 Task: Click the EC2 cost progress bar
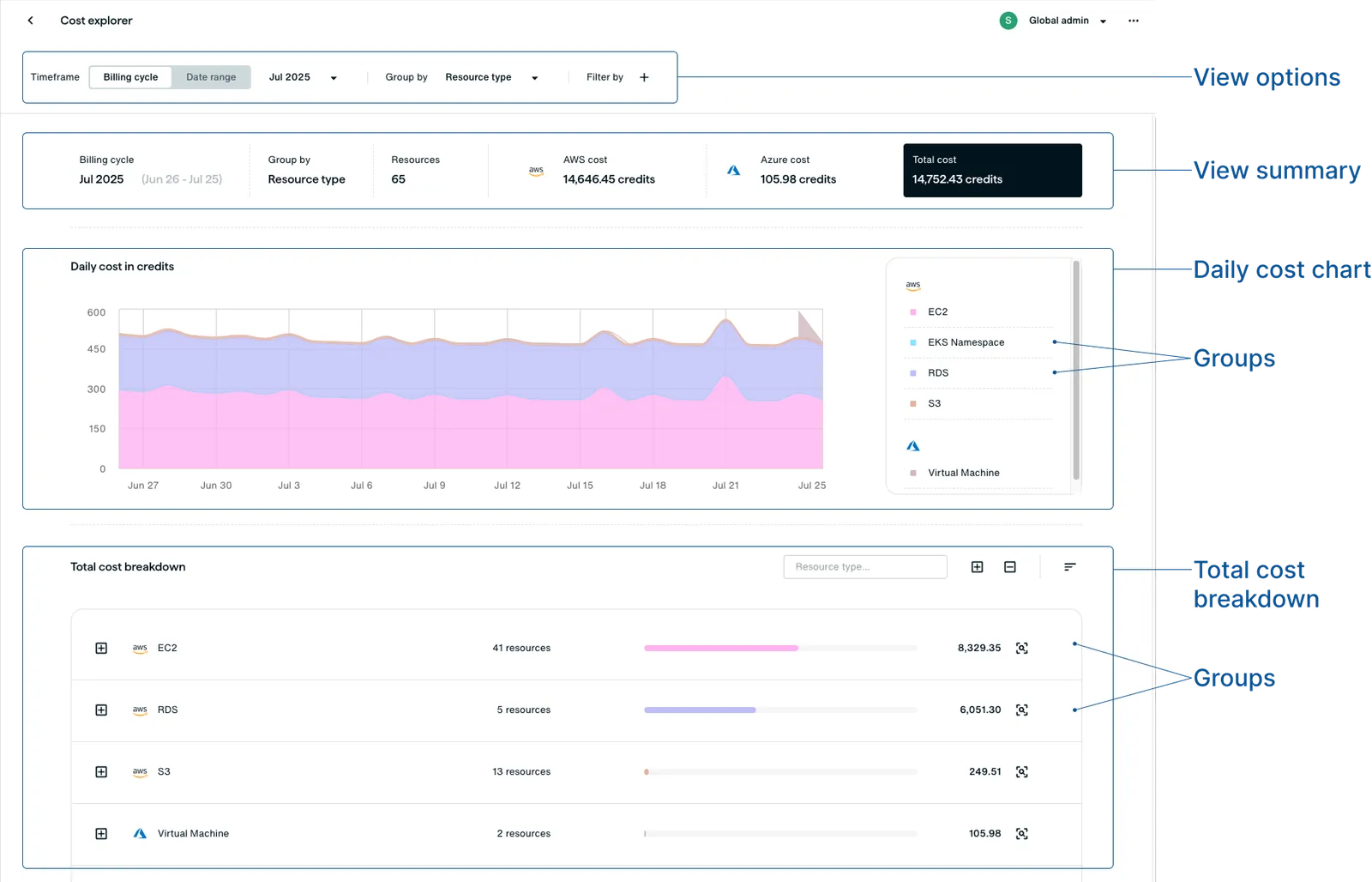tap(780, 649)
